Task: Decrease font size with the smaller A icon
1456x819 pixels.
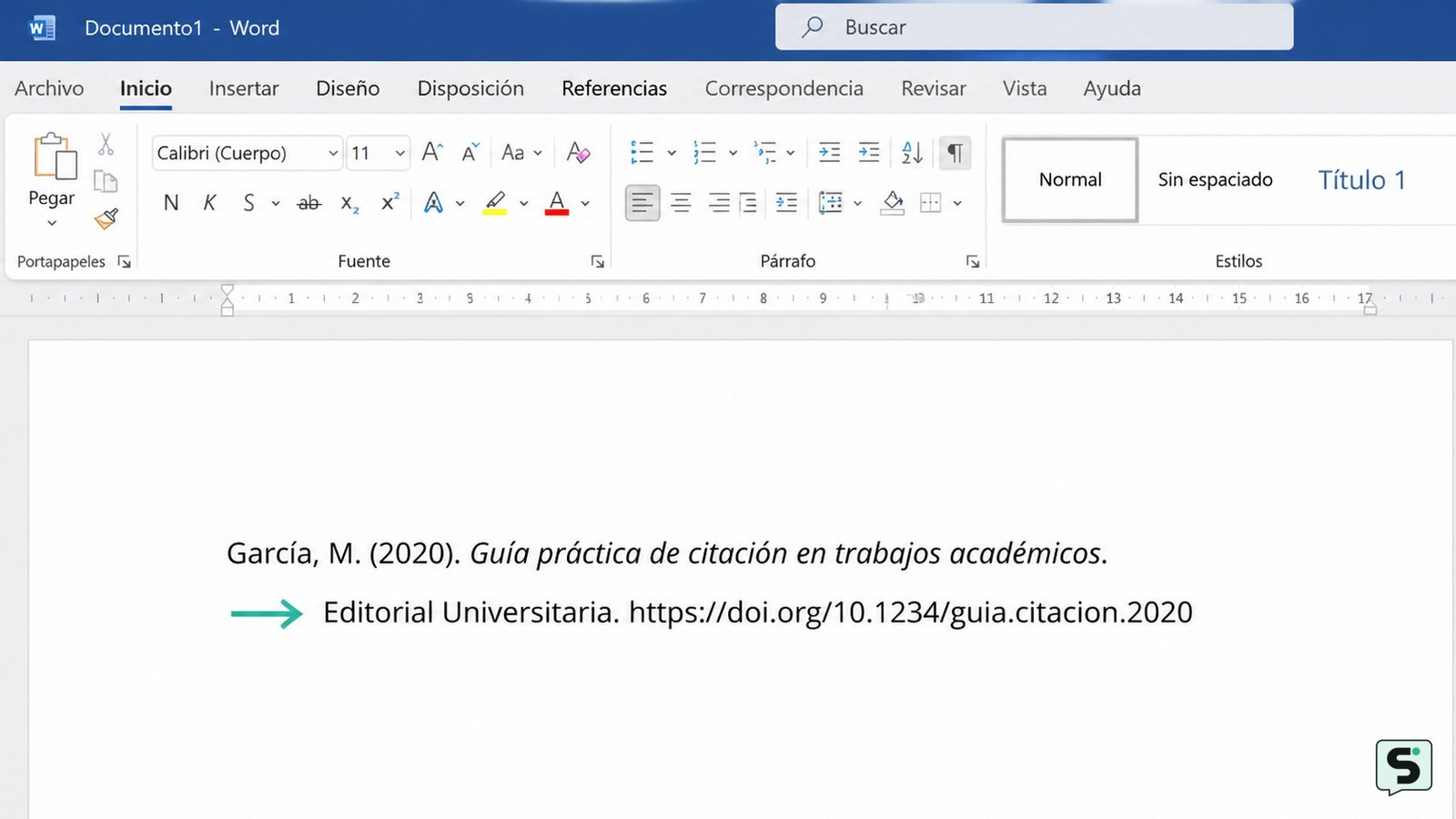Action: point(470,152)
